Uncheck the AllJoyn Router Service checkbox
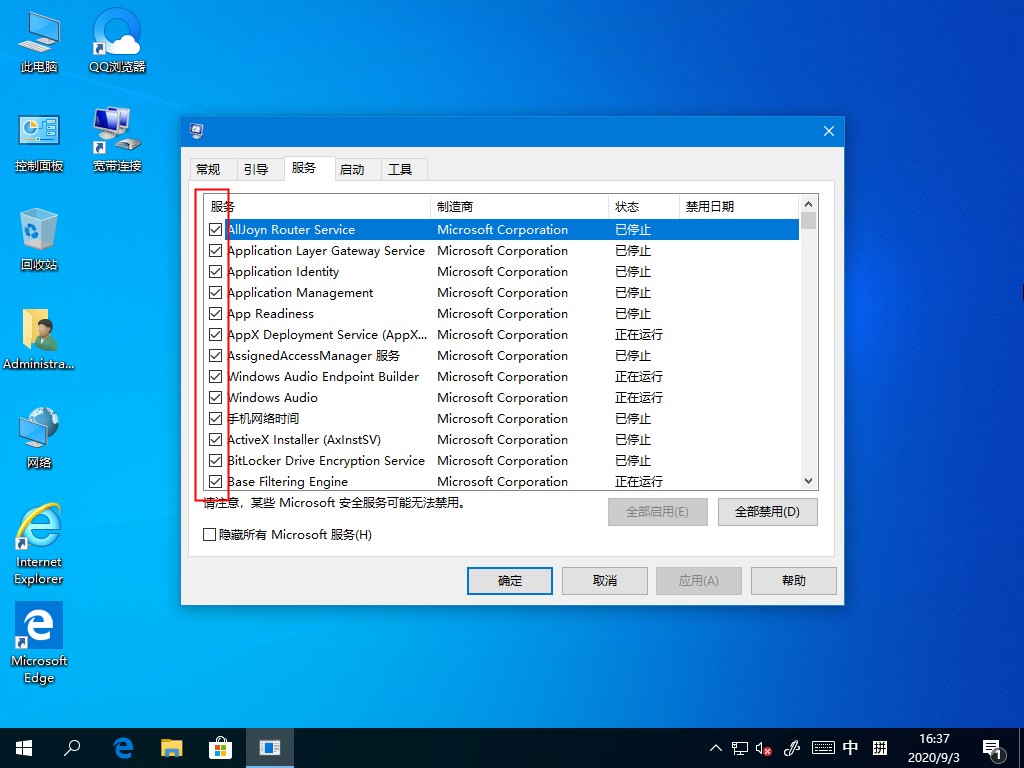 tap(214, 229)
